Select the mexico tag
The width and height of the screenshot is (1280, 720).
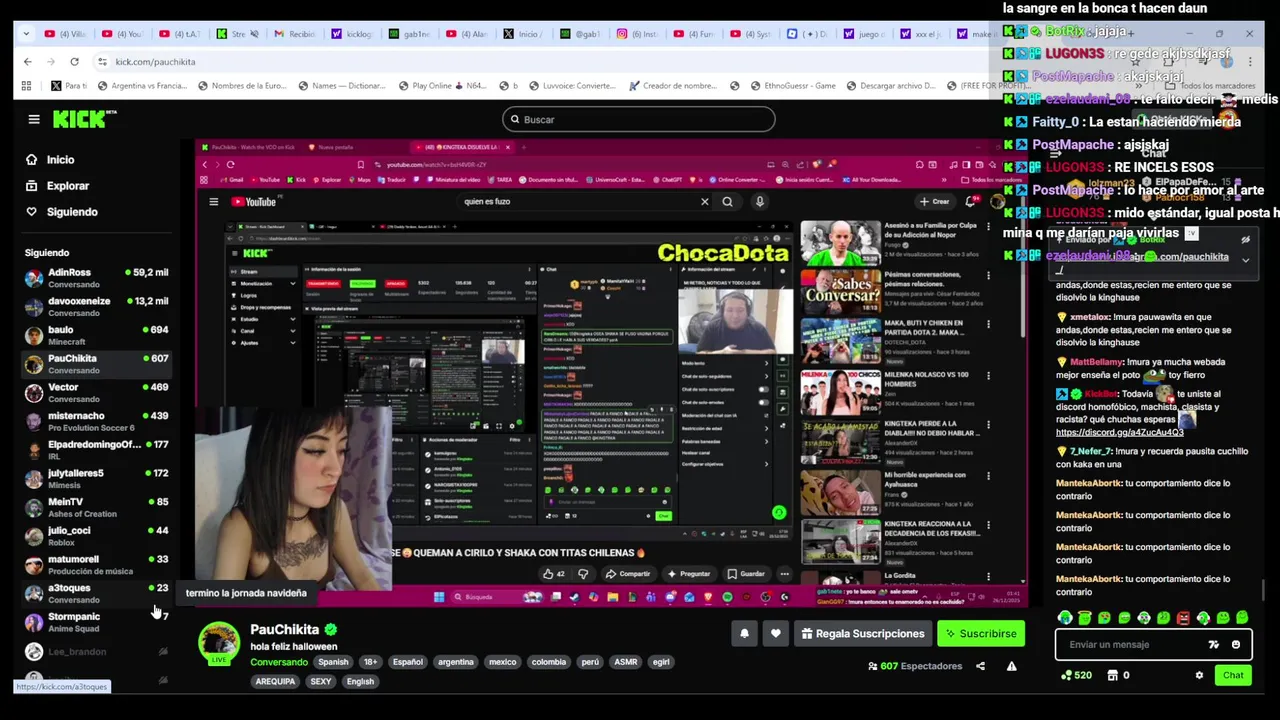[x=503, y=662]
